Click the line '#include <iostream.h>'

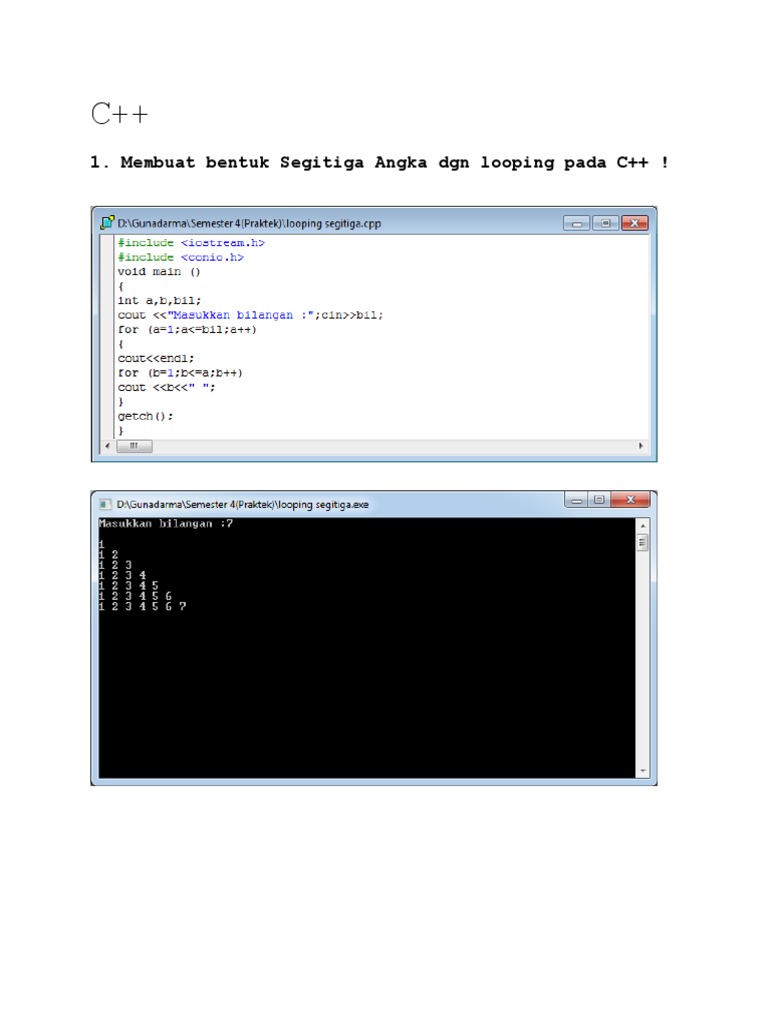point(191,243)
